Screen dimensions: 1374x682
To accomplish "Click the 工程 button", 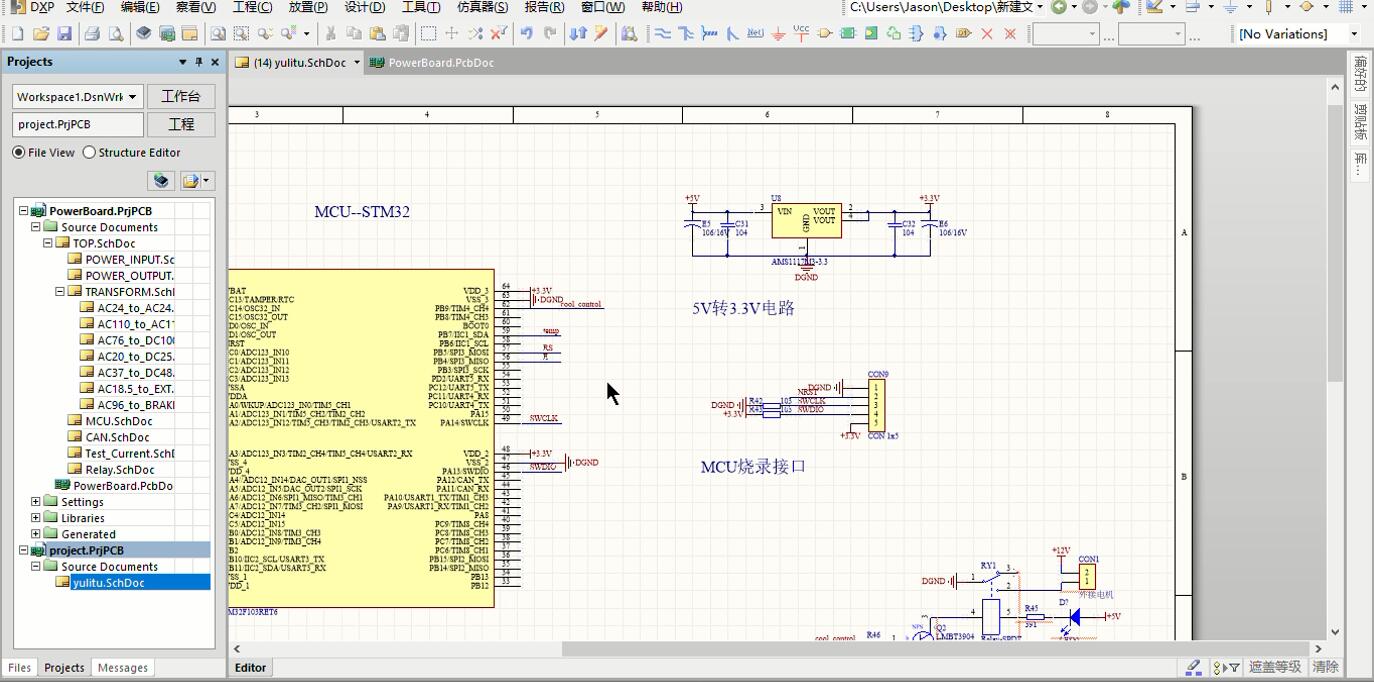I will (x=181, y=125).
